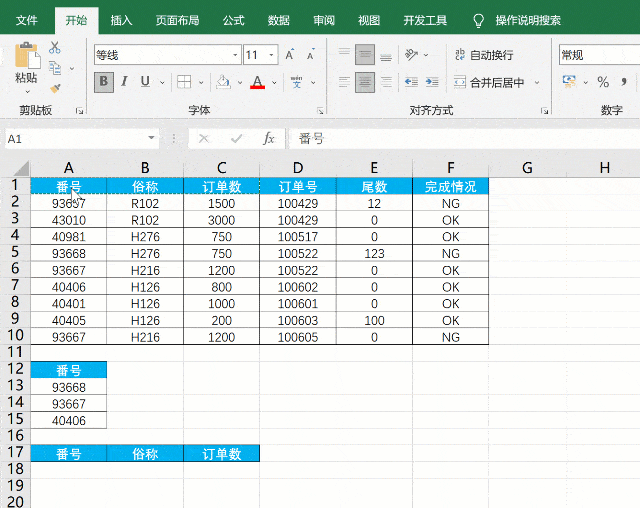This screenshot has width=640, height=508.
Task: Open merge and center dropdown arrow
Action: coord(537,82)
